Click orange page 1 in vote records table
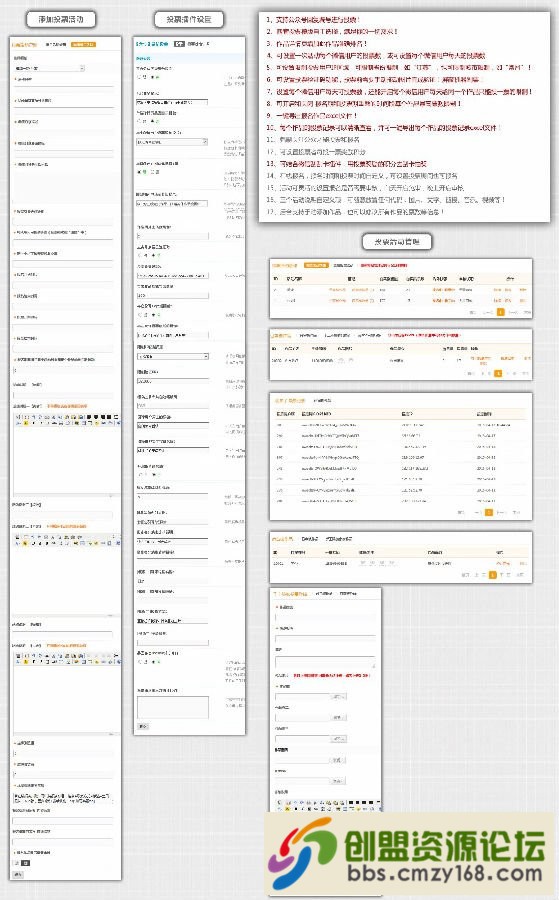The width and height of the screenshot is (559, 900). pos(489,512)
